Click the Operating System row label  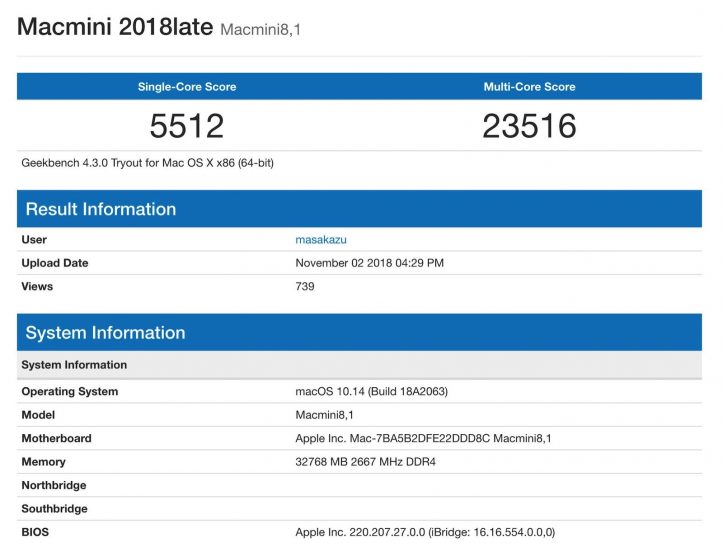coord(70,392)
